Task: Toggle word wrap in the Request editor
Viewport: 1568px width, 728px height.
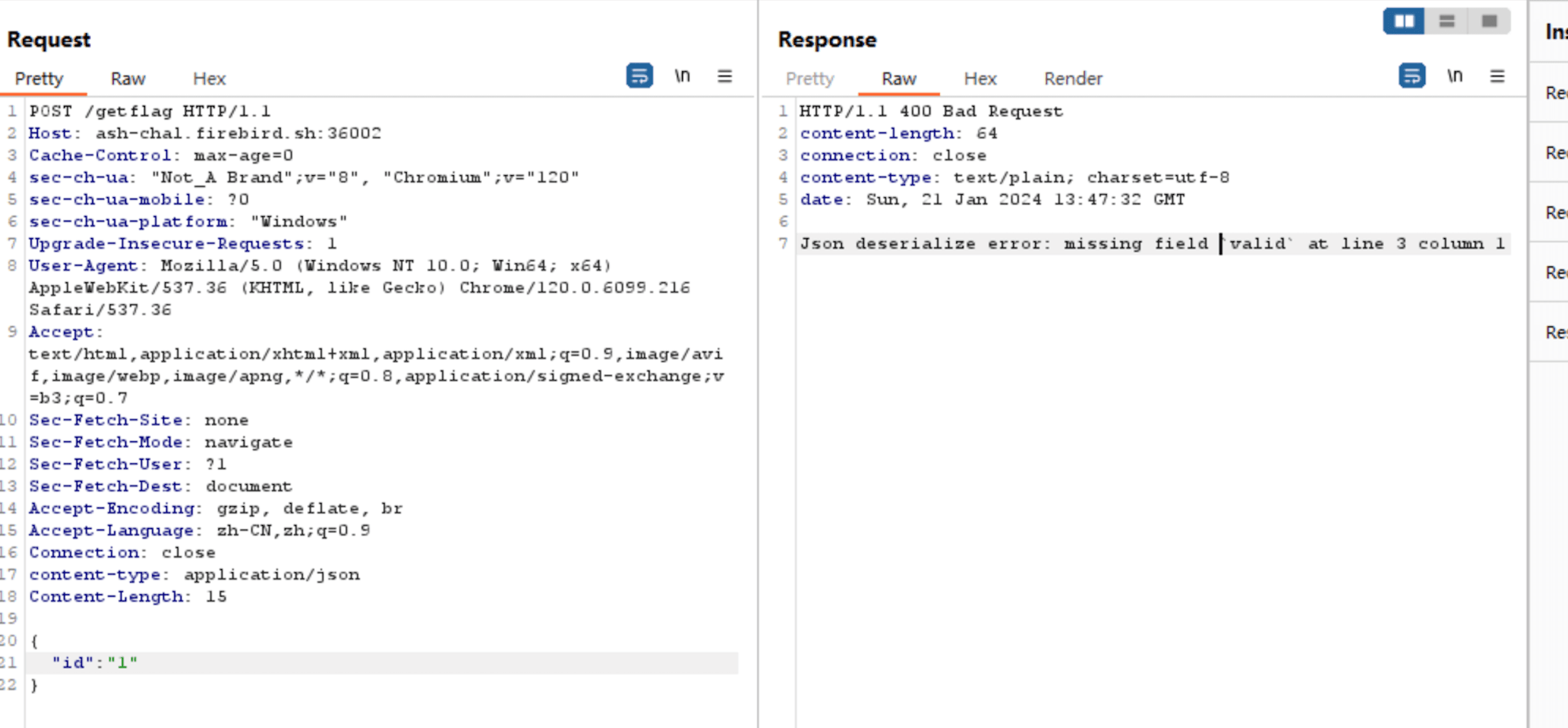Action: tap(639, 75)
